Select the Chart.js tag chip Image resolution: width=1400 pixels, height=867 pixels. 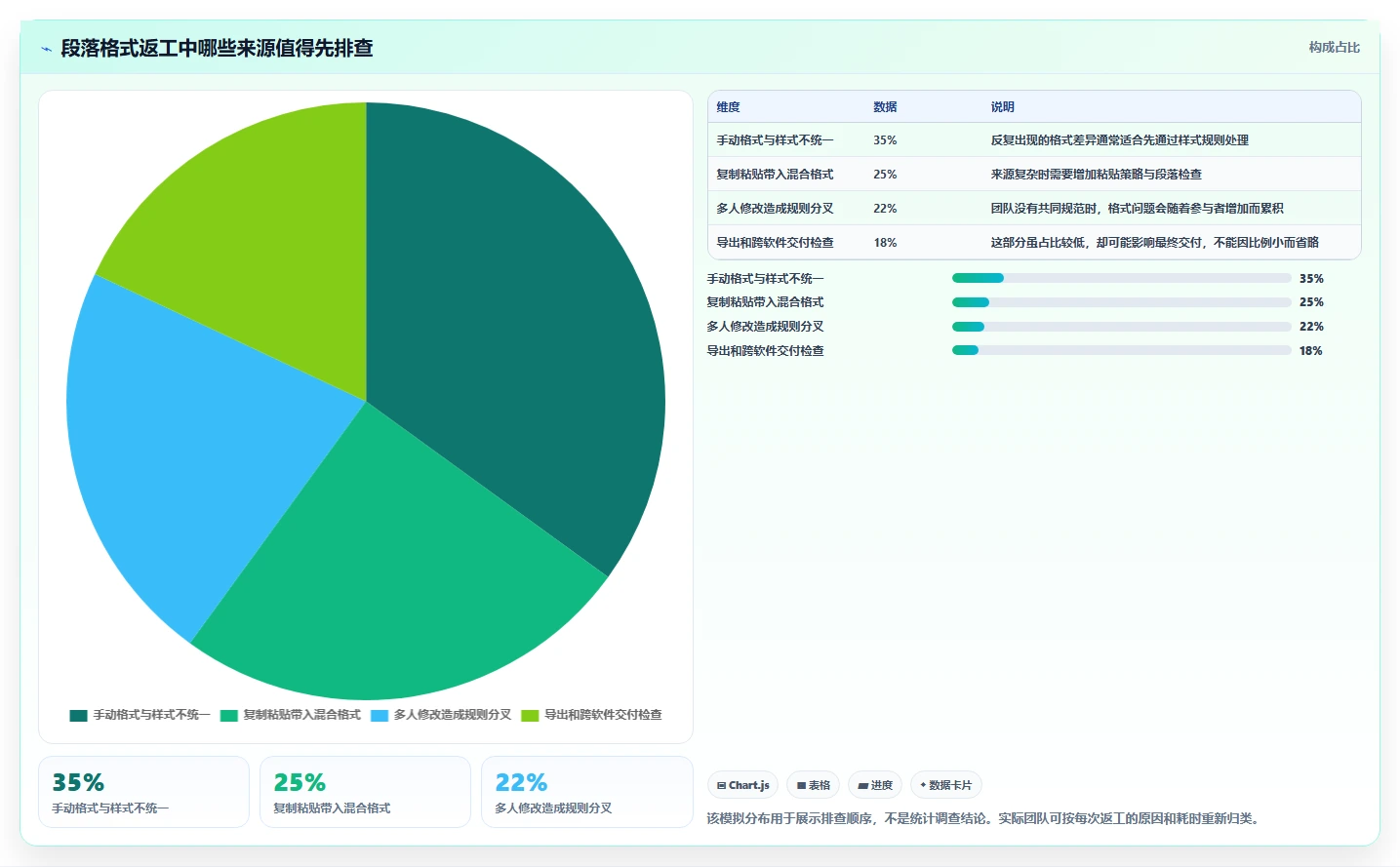coord(742,785)
